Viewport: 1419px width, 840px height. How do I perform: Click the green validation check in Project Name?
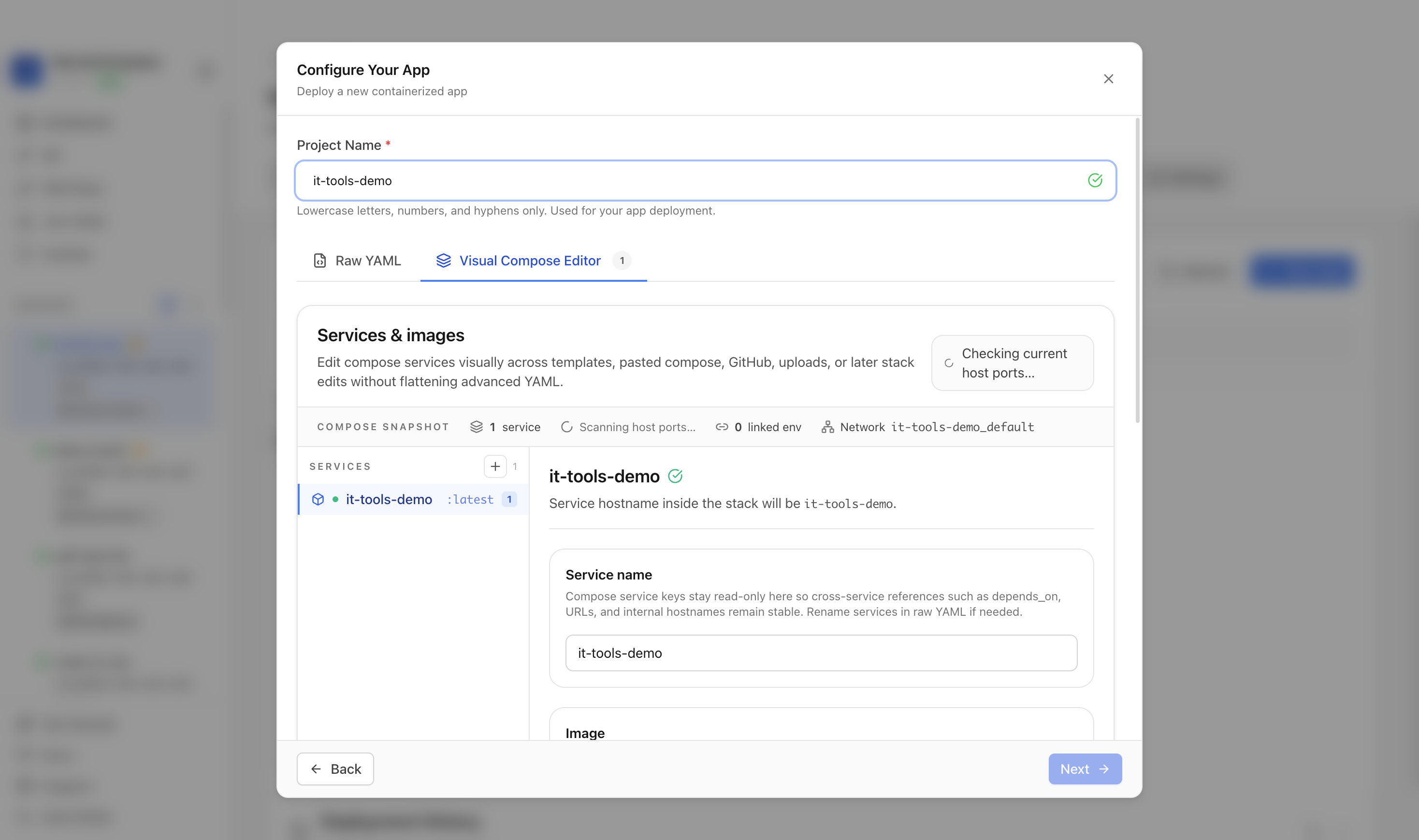tap(1095, 181)
